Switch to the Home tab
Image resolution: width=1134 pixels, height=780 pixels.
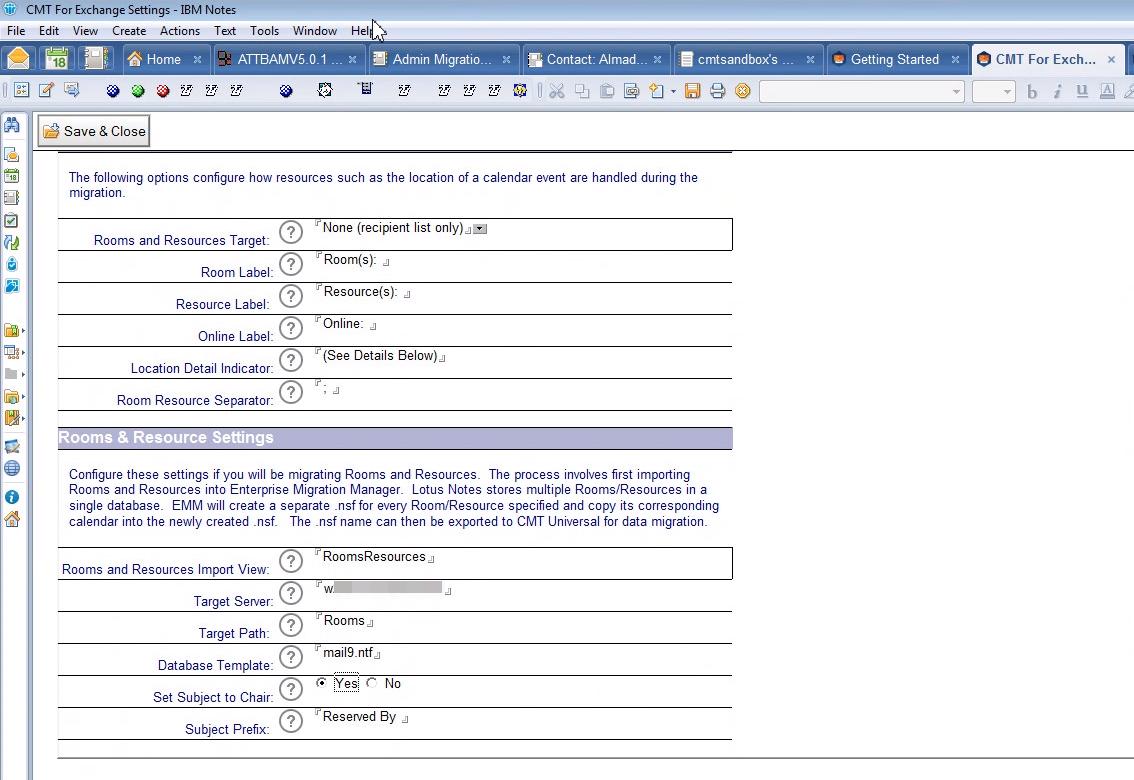pos(163,59)
